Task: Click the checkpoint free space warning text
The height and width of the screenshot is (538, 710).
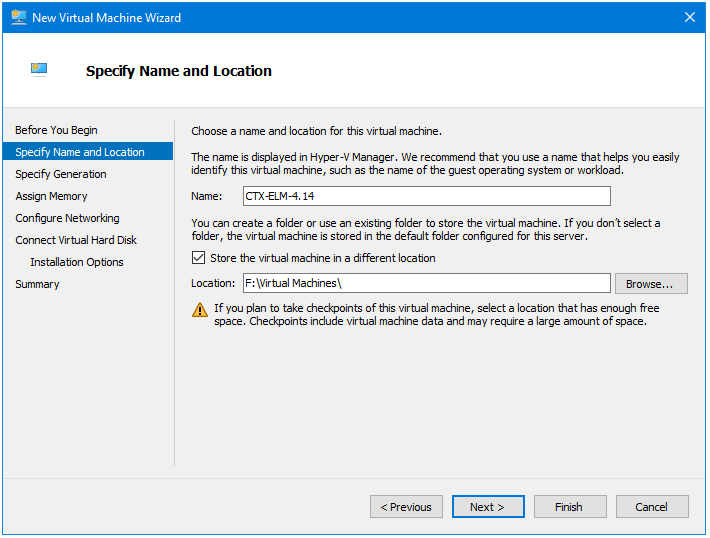Action: point(437,315)
